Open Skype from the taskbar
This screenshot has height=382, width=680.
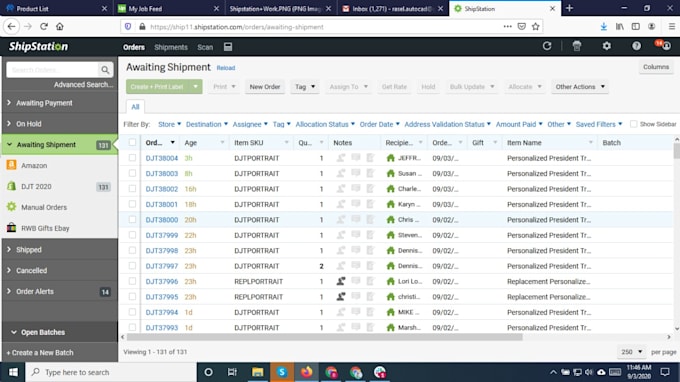tap(282, 372)
